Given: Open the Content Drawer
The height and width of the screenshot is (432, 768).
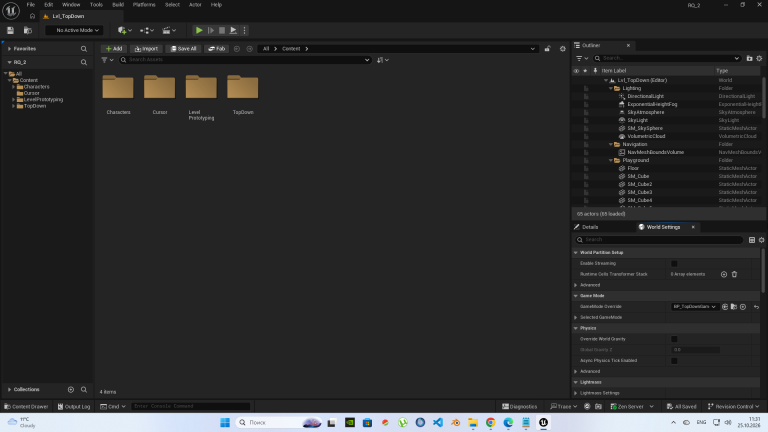Looking at the screenshot, I should (26, 407).
